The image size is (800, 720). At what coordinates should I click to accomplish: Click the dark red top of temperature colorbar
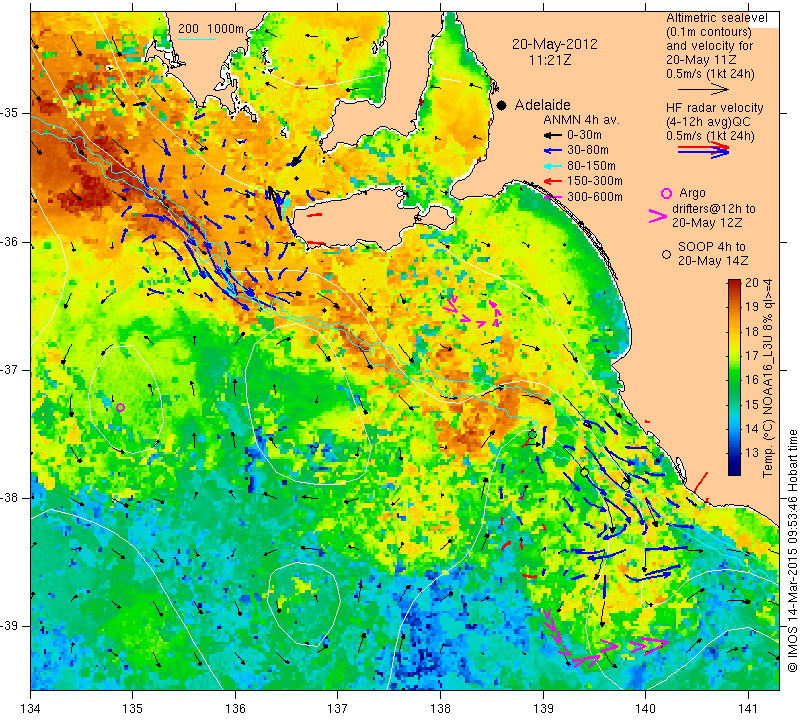734,284
